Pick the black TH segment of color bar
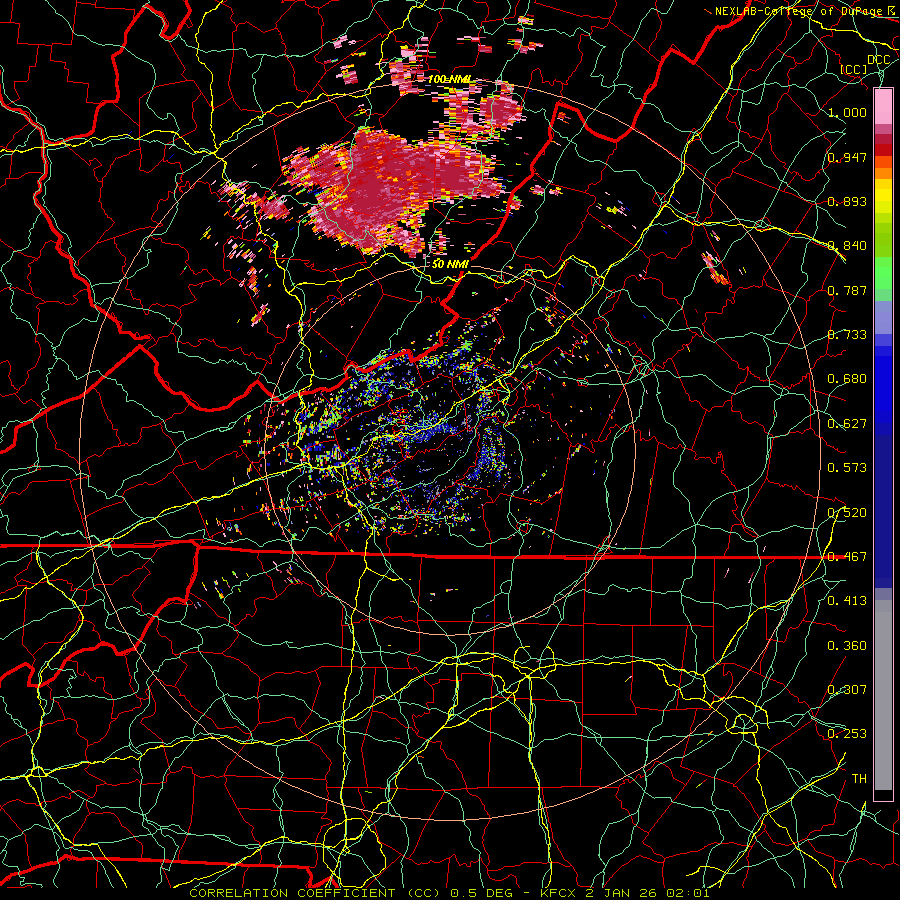This screenshot has width=900, height=900. tap(883, 795)
